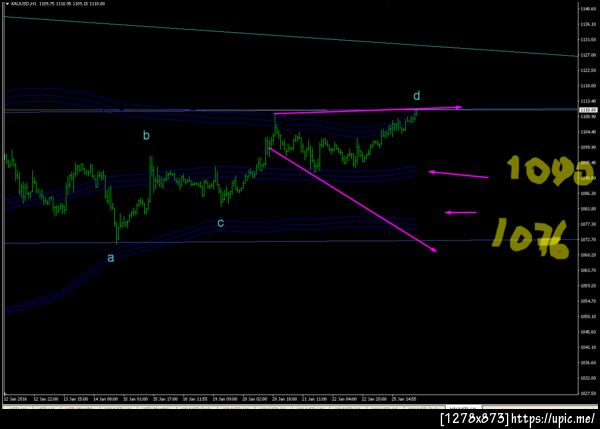Click price axis value 1104.40
The image size is (600, 429).
coord(588,132)
